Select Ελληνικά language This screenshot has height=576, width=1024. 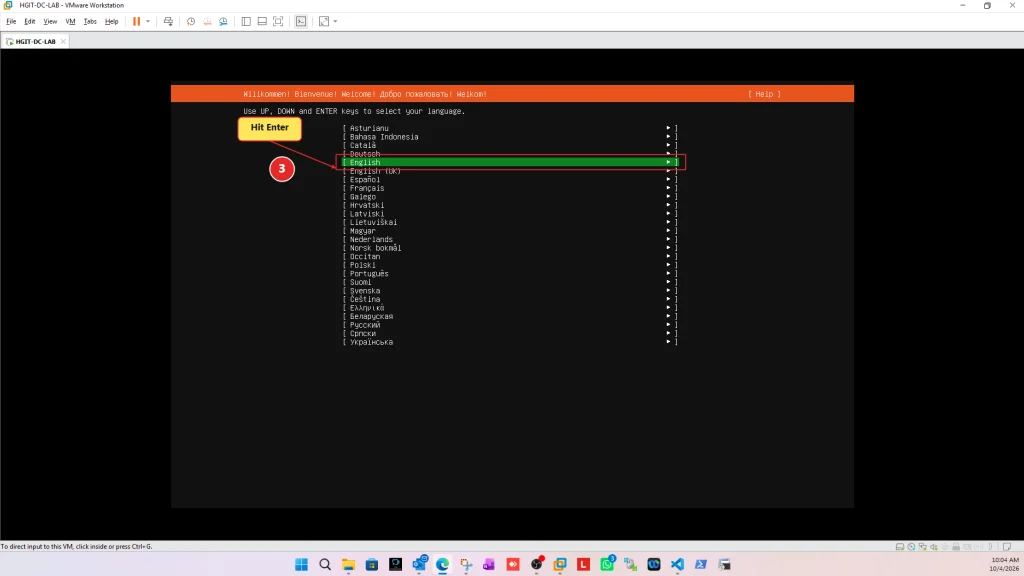(510, 308)
